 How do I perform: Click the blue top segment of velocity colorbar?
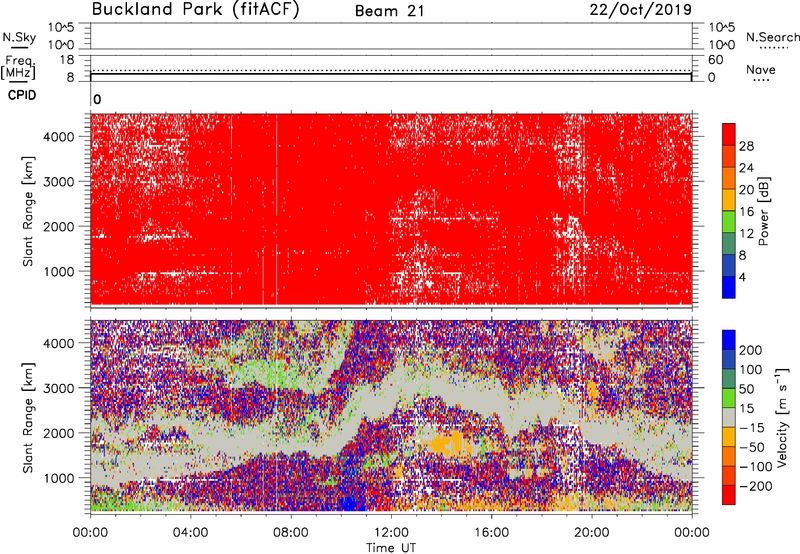pos(729,340)
